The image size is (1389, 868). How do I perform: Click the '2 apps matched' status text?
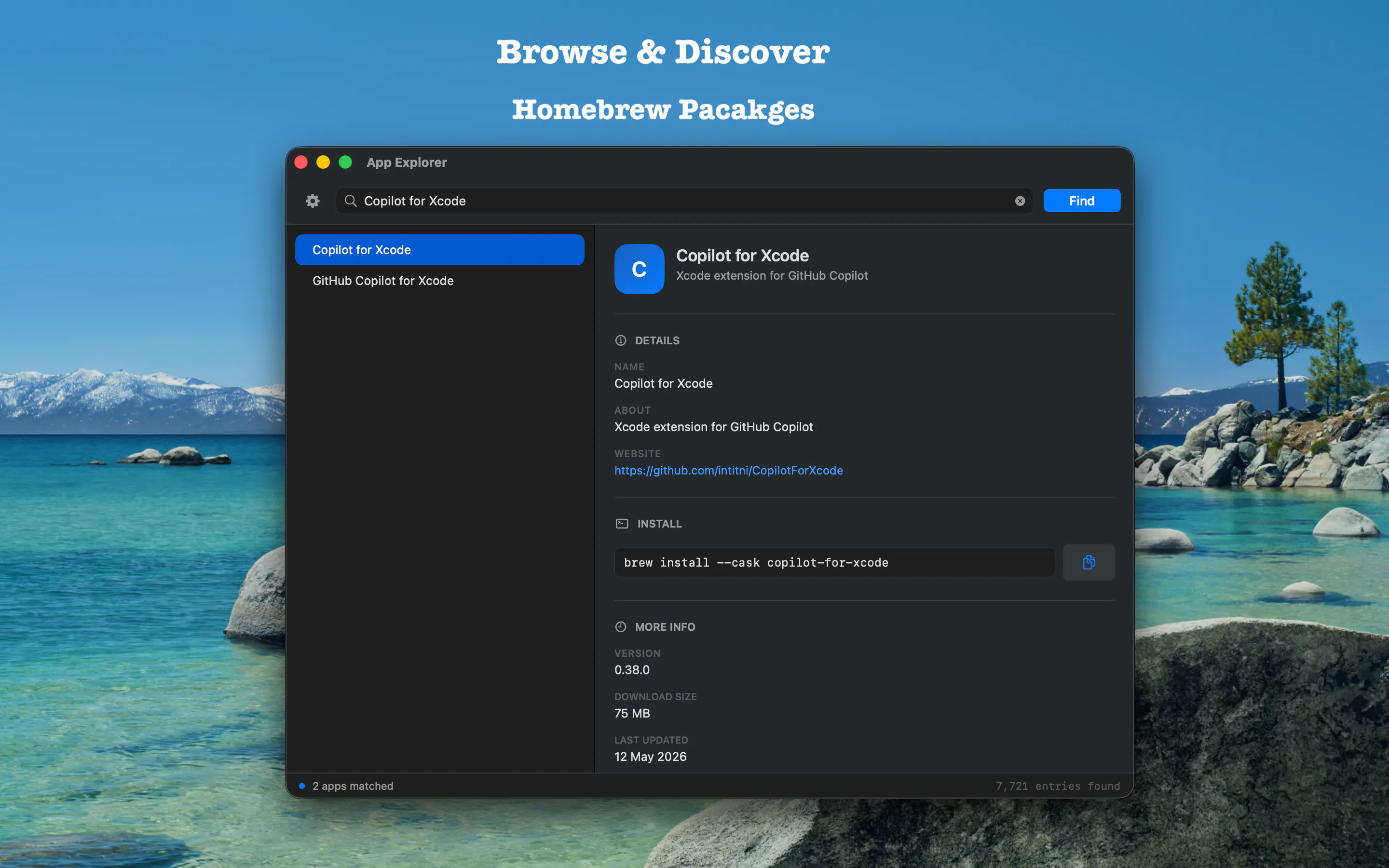click(353, 786)
